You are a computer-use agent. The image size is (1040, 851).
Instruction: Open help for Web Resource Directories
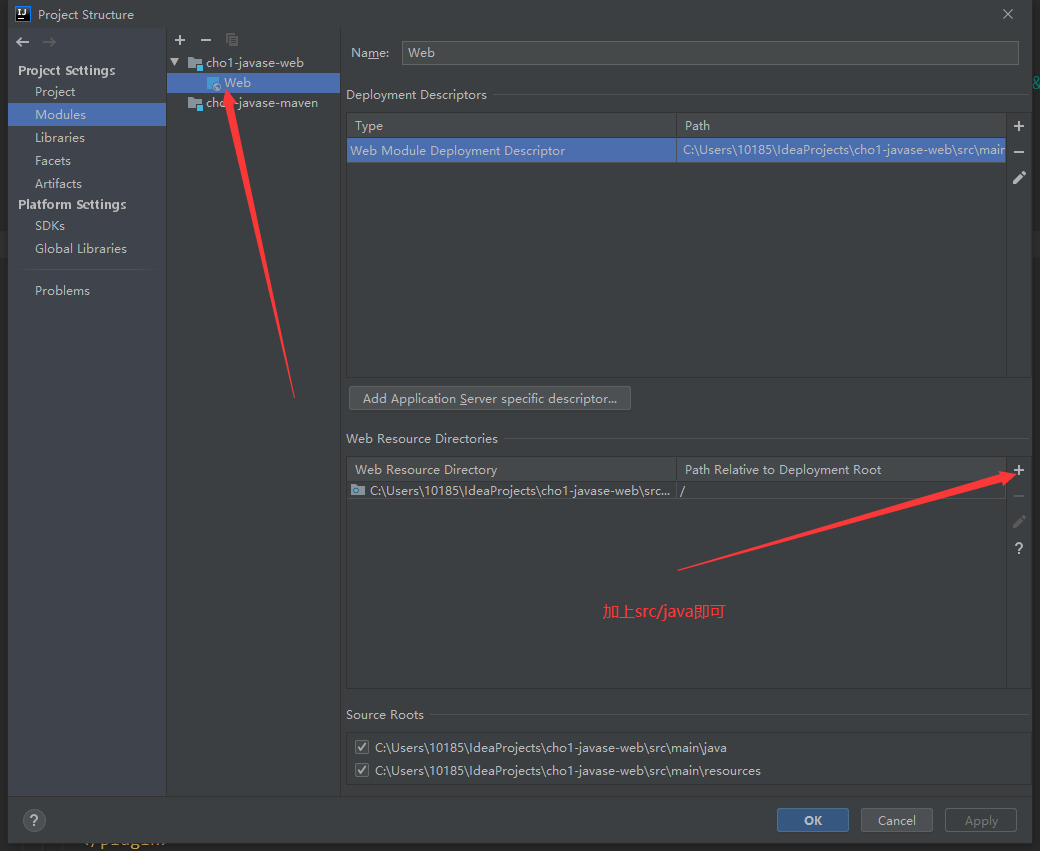click(x=1019, y=549)
